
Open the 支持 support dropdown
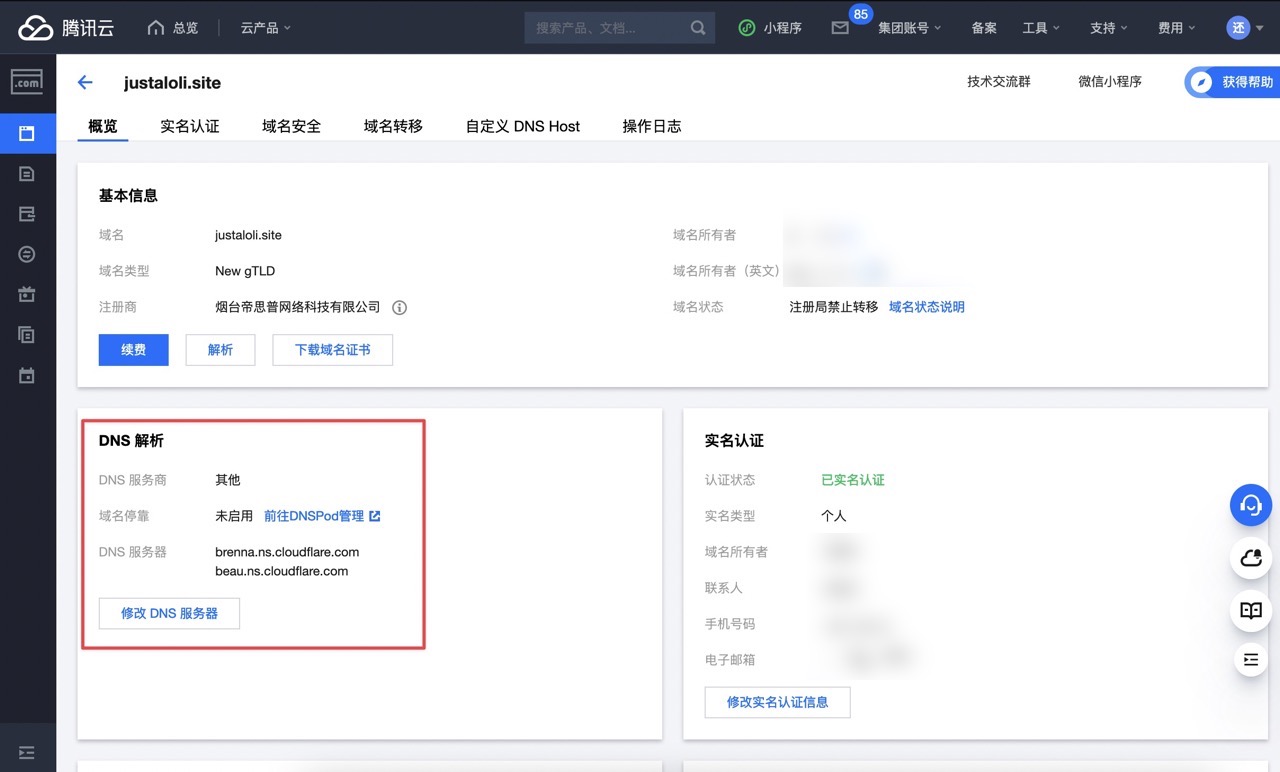point(1109,28)
